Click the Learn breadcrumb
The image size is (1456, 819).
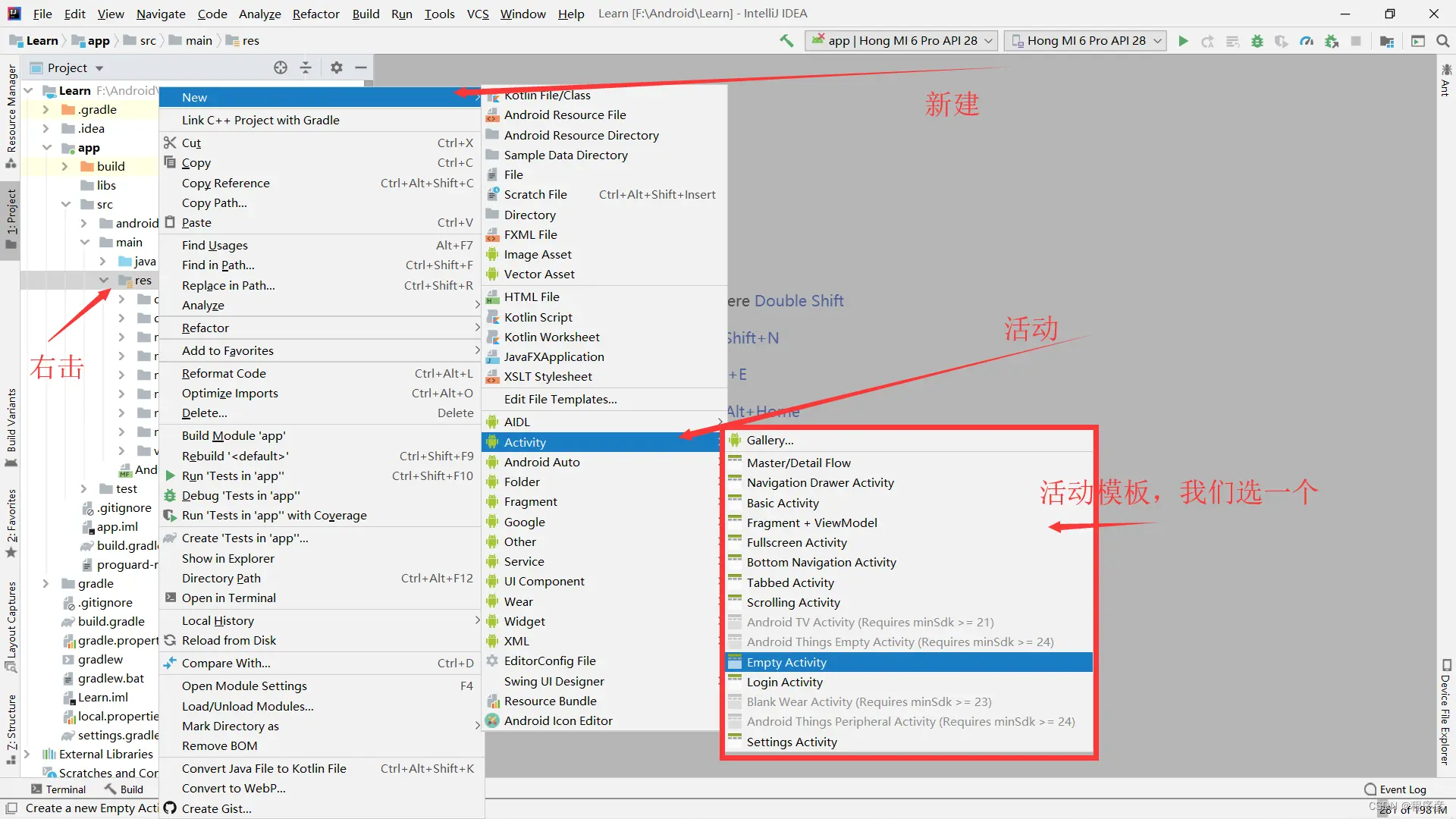click(35, 41)
